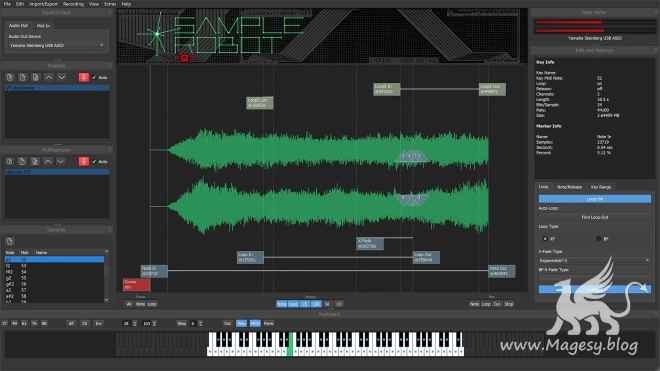660x371 pixels.
Task: Select the left Loop Type radio button
Action: pos(546,239)
